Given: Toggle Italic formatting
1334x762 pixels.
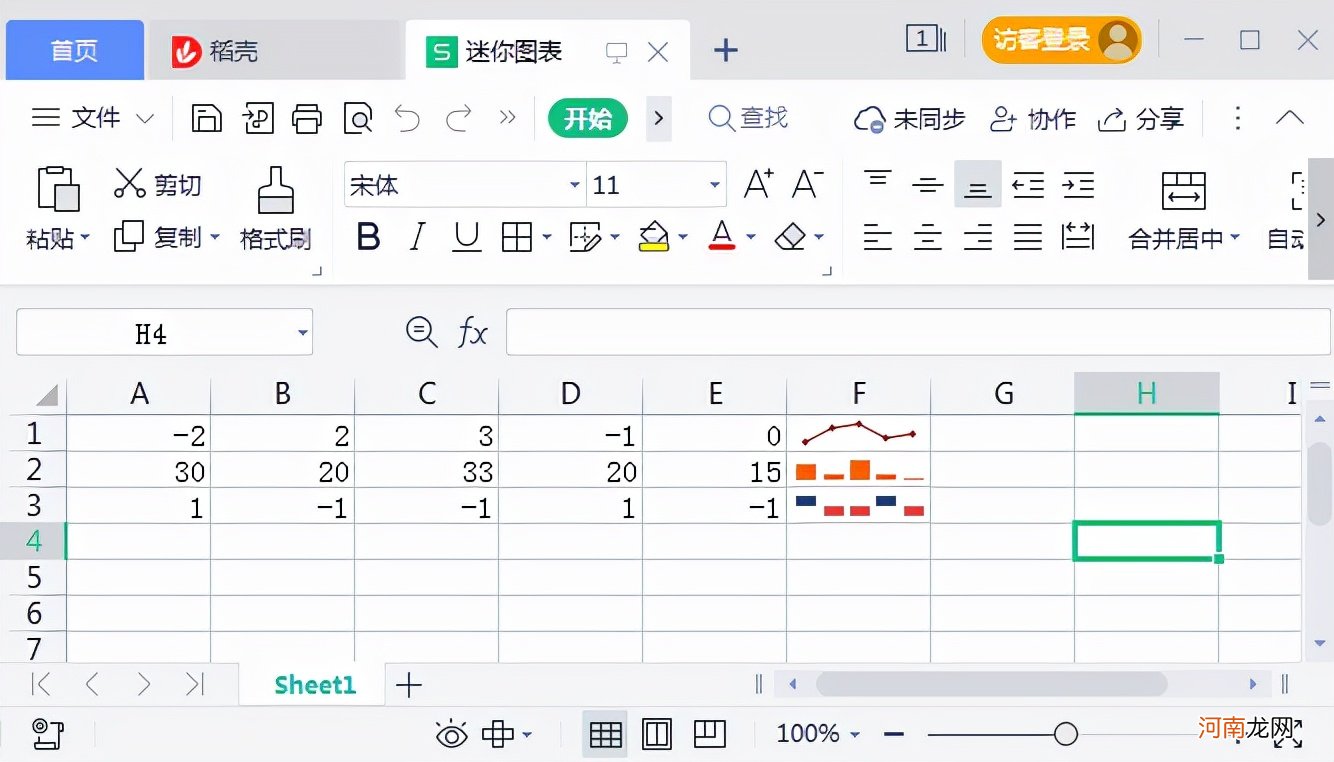Looking at the screenshot, I should (418, 237).
